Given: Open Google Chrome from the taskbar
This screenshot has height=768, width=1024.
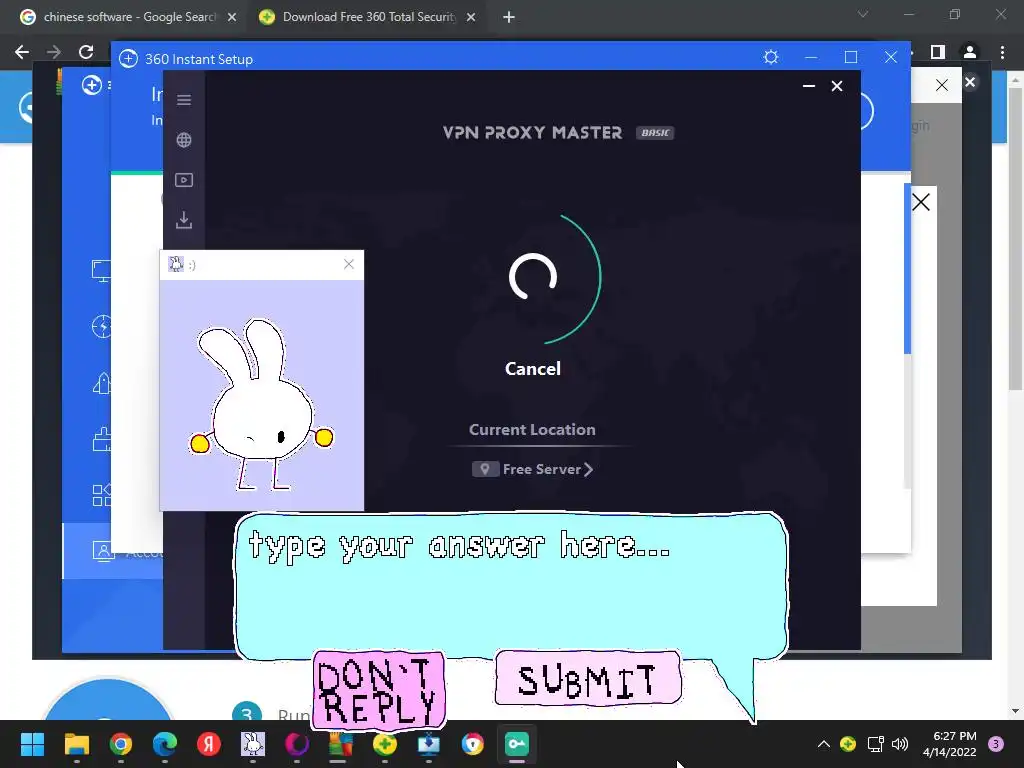Looking at the screenshot, I should point(121,744).
